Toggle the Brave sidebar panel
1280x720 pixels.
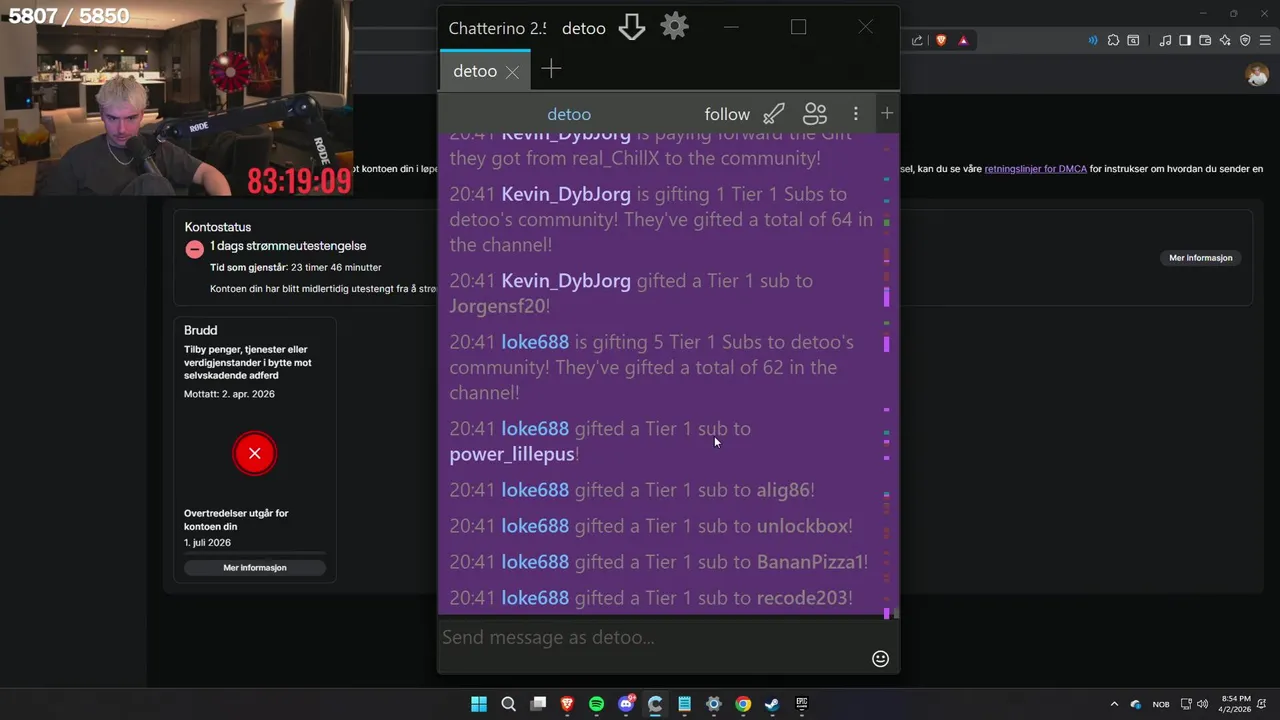pyautogui.click(x=1185, y=40)
